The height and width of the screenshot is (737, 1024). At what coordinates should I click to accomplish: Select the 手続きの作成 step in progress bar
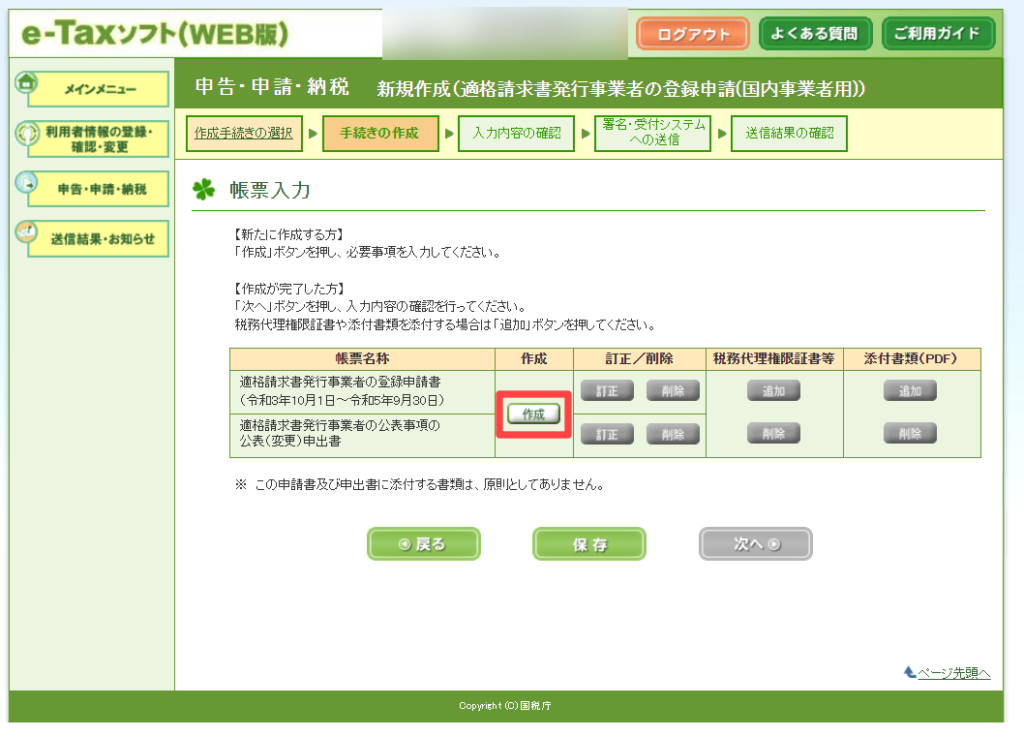click(380, 134)
